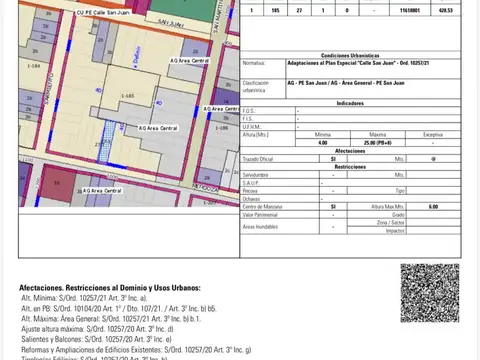Click the 'Restricciones' section heading
The image size is (480, 360).
coord(350,167)
